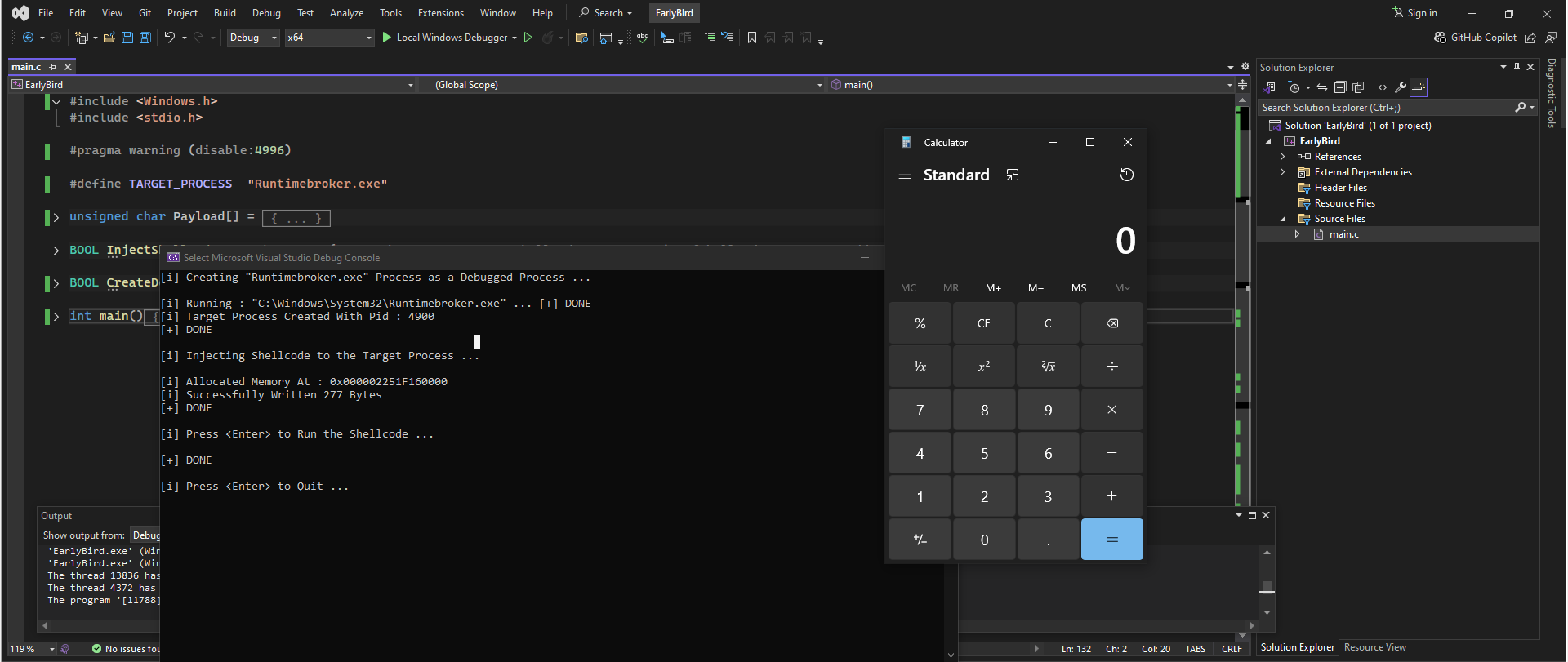Open the Build menu
The width and height of the screenshot is (1568, 662).
(225, 13)
